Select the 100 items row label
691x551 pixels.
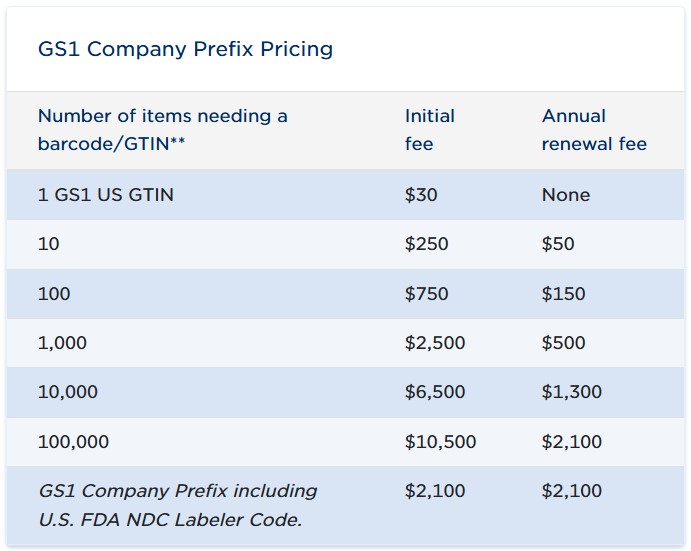click(x=54, y=294)
